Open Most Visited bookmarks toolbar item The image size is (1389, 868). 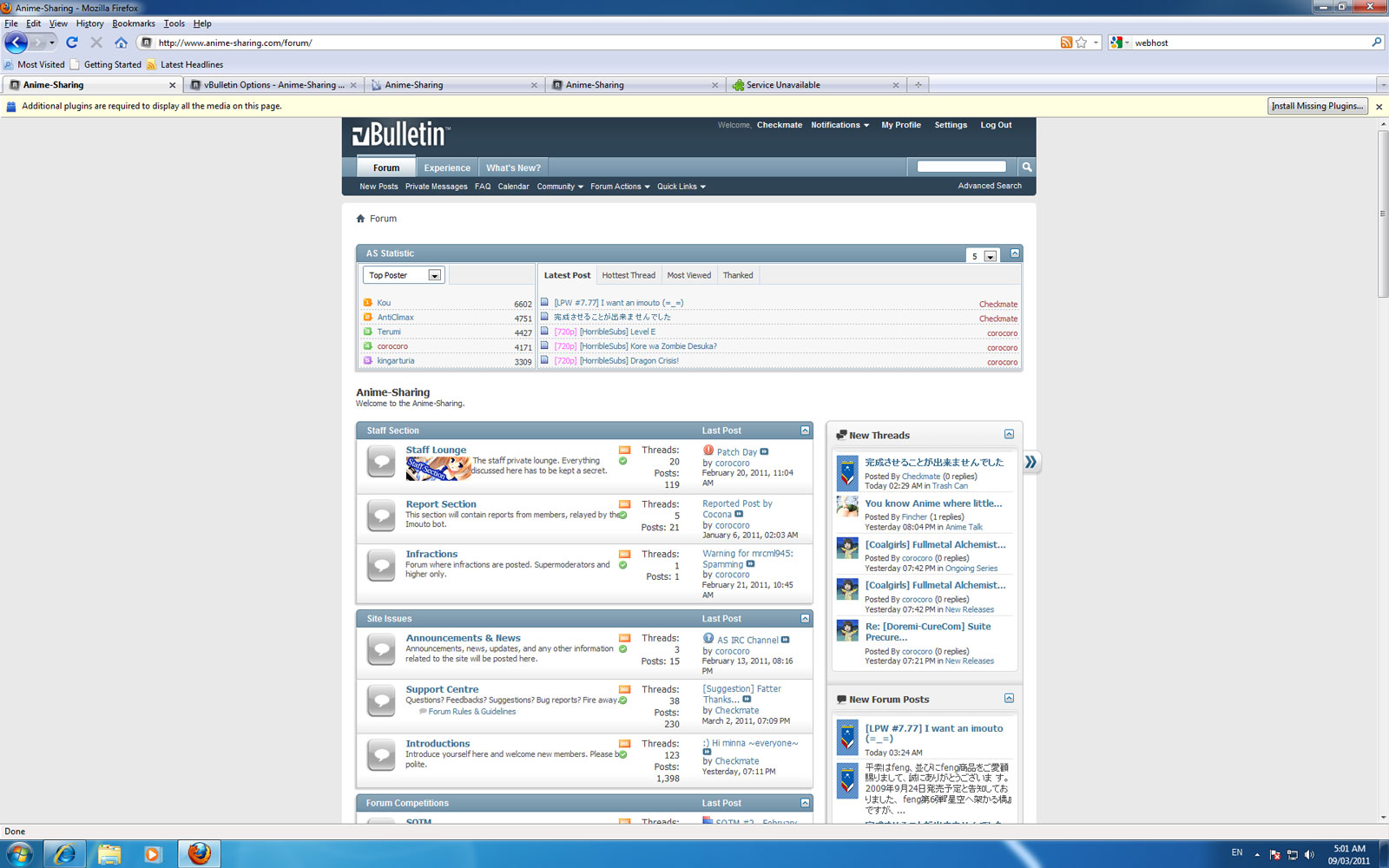point(34,64)
